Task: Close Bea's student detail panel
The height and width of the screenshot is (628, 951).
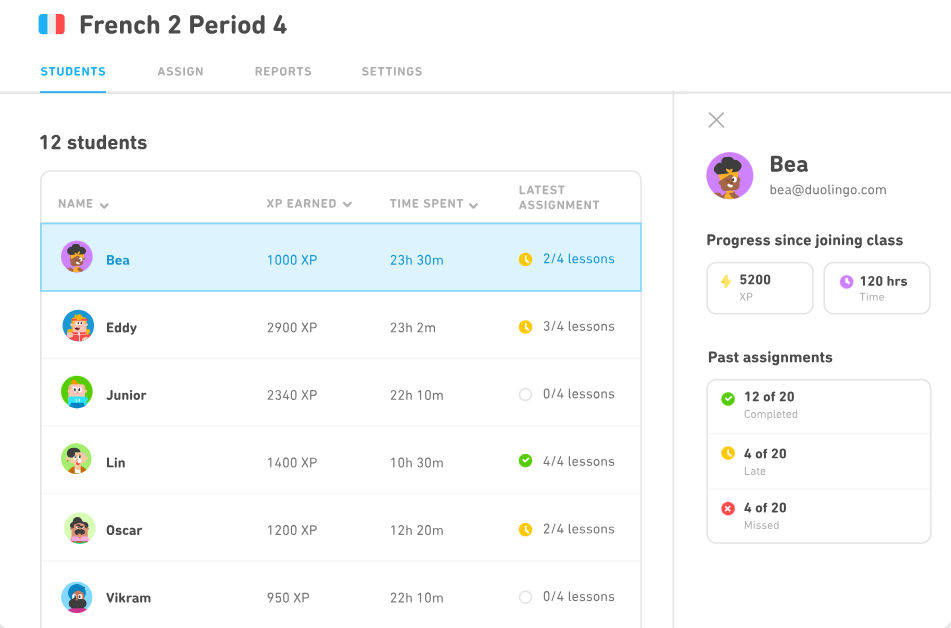Action: pos(716,120)
